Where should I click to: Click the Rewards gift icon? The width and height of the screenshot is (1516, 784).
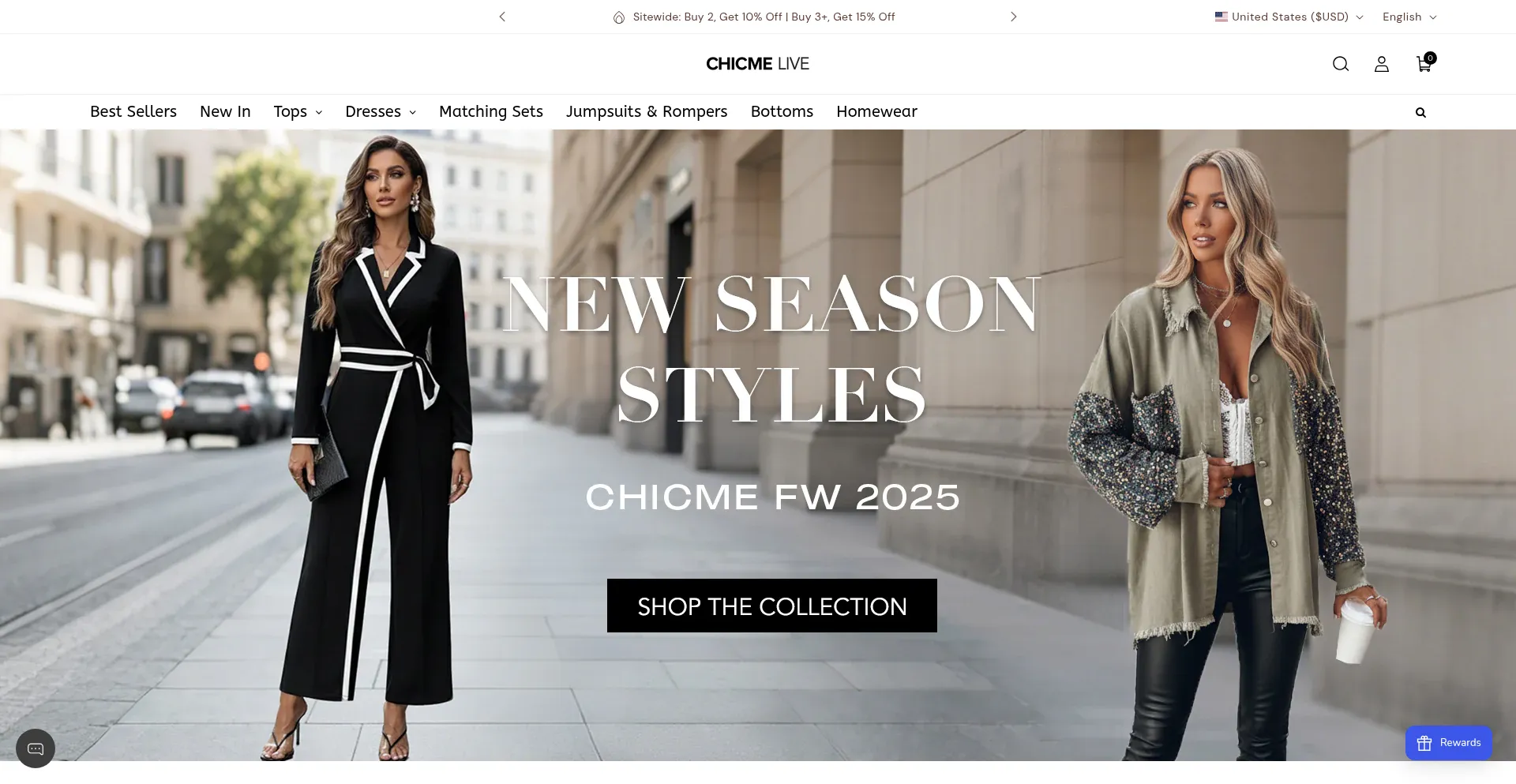pos(1424,743)
